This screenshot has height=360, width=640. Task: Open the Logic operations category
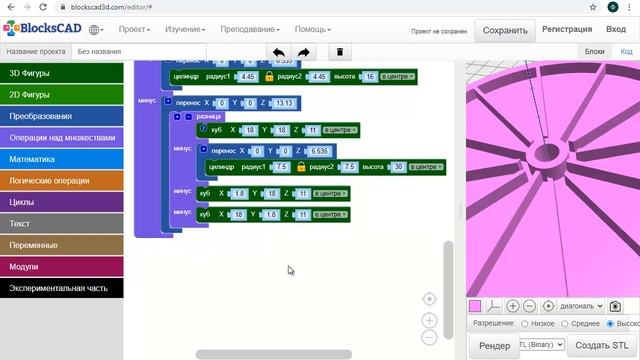62,180
